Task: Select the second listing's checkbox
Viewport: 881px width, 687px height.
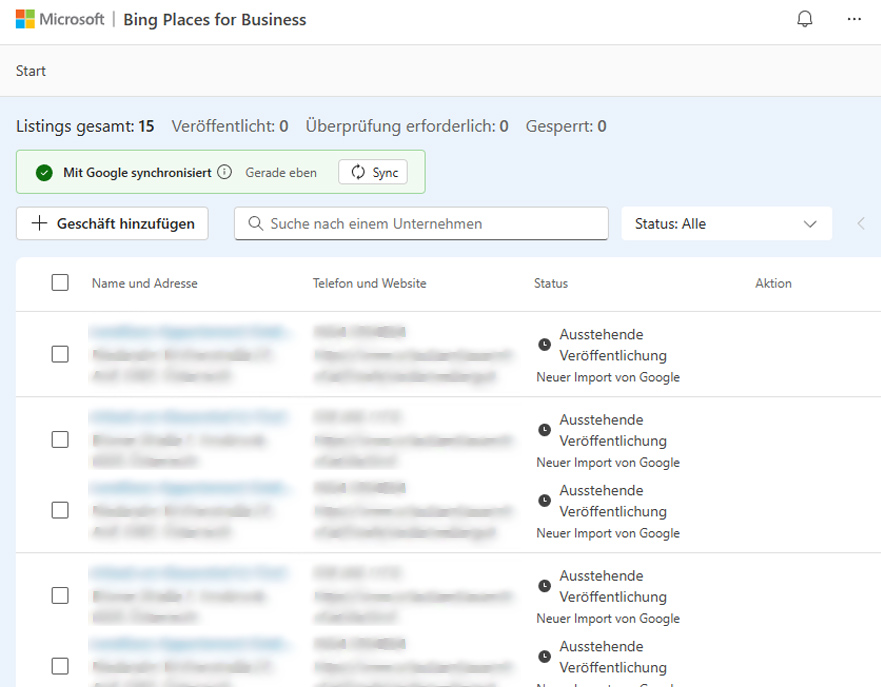Action: point(60,439)
